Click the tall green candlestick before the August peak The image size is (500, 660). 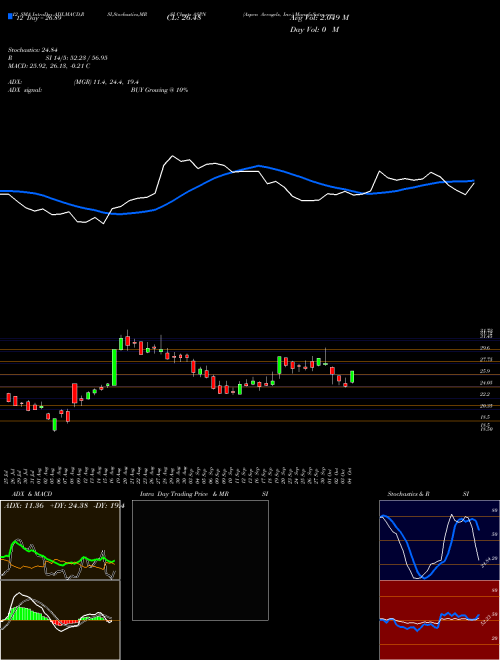114,367
